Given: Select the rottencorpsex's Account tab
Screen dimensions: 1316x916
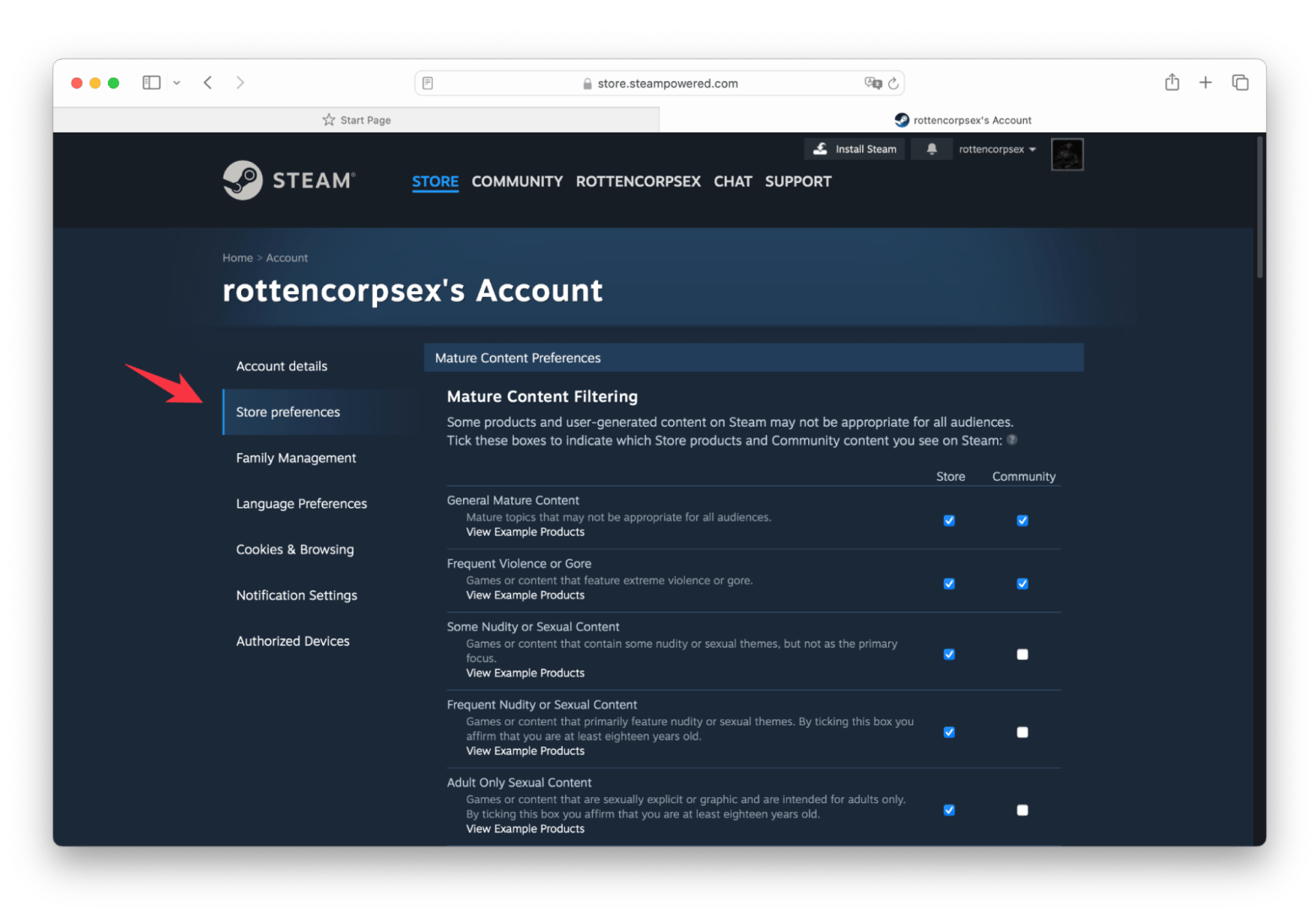Looking at the screenshot, I should 963,120.
